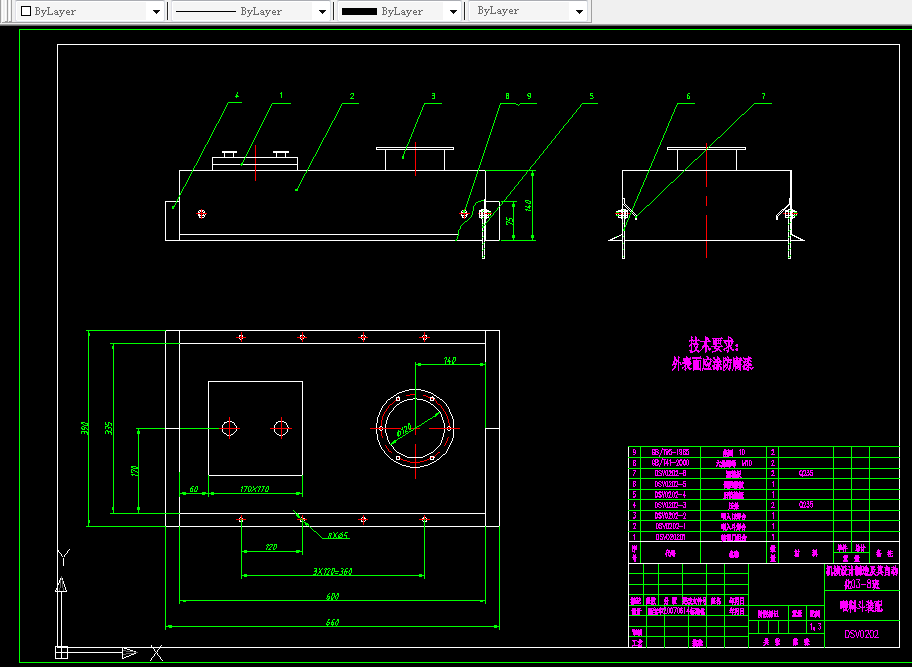
Task: Select the DSV0202-1 part code cell
Action: pyautogui.click(x=670, y=526)
